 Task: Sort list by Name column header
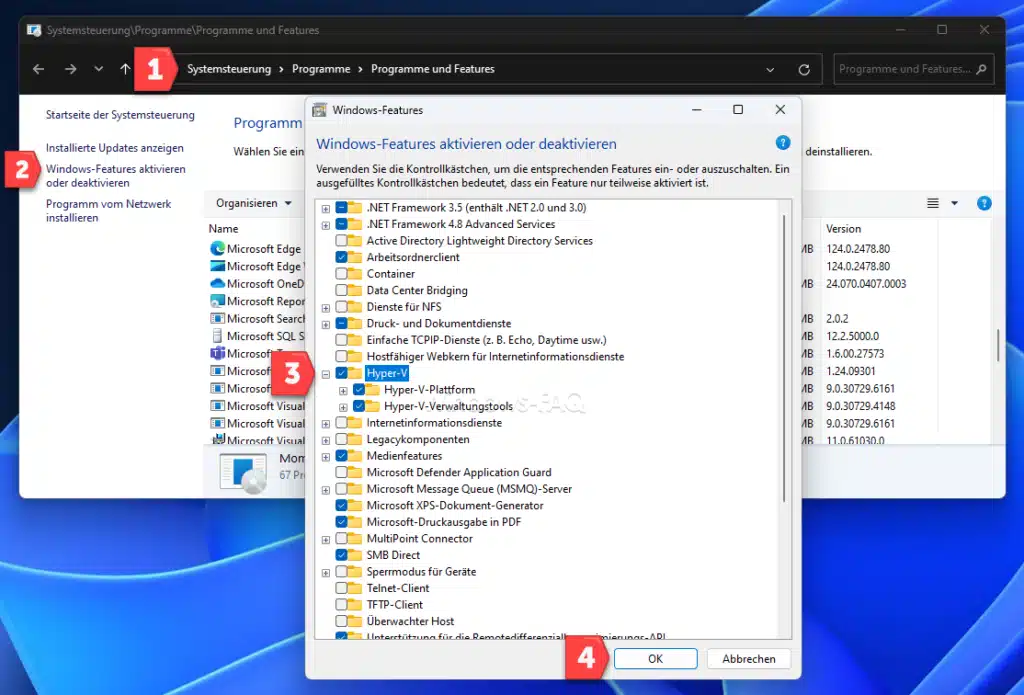tap(223, 229)
